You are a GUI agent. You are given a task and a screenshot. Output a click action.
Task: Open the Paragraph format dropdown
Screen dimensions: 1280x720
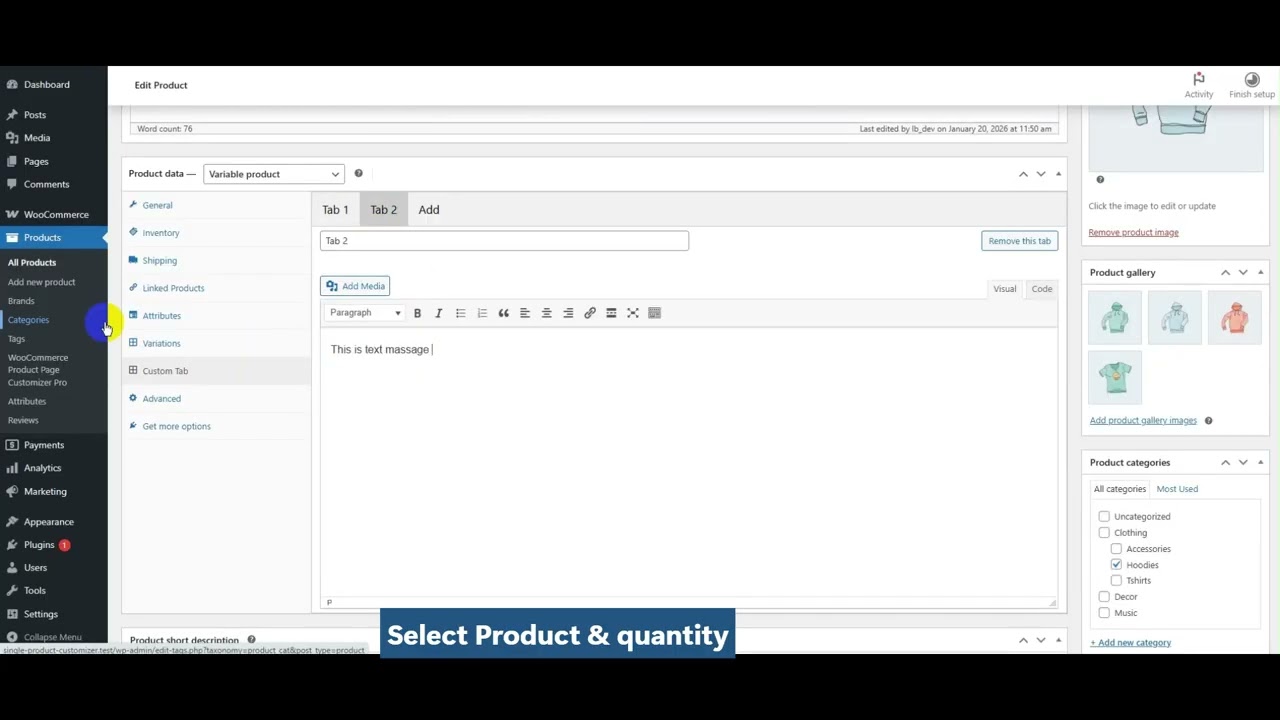[365, 313]
